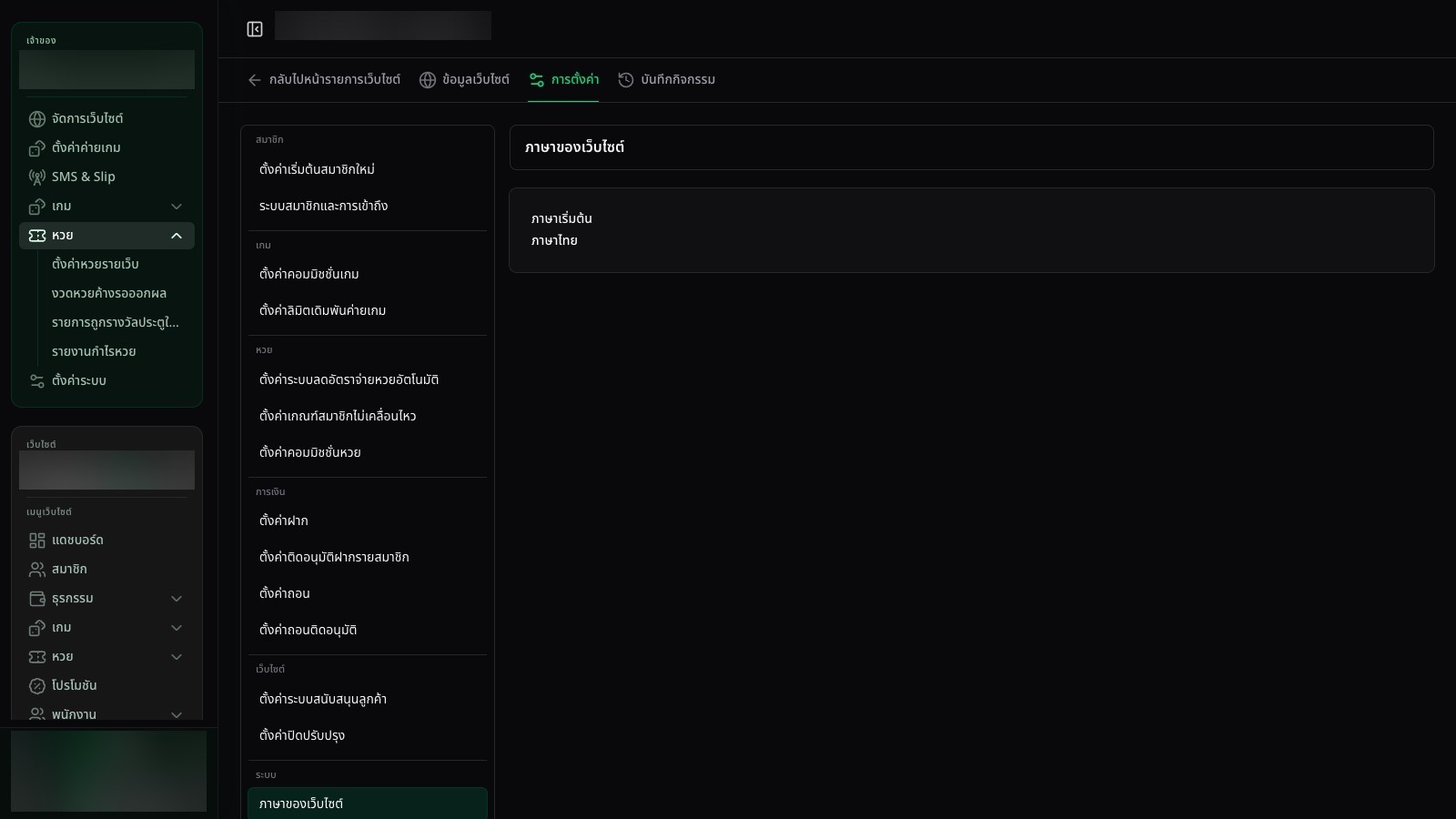Collapse sidebar using the panel toggle icon
The width and height of the screenshot is (1456, 819).
[255, 29]
